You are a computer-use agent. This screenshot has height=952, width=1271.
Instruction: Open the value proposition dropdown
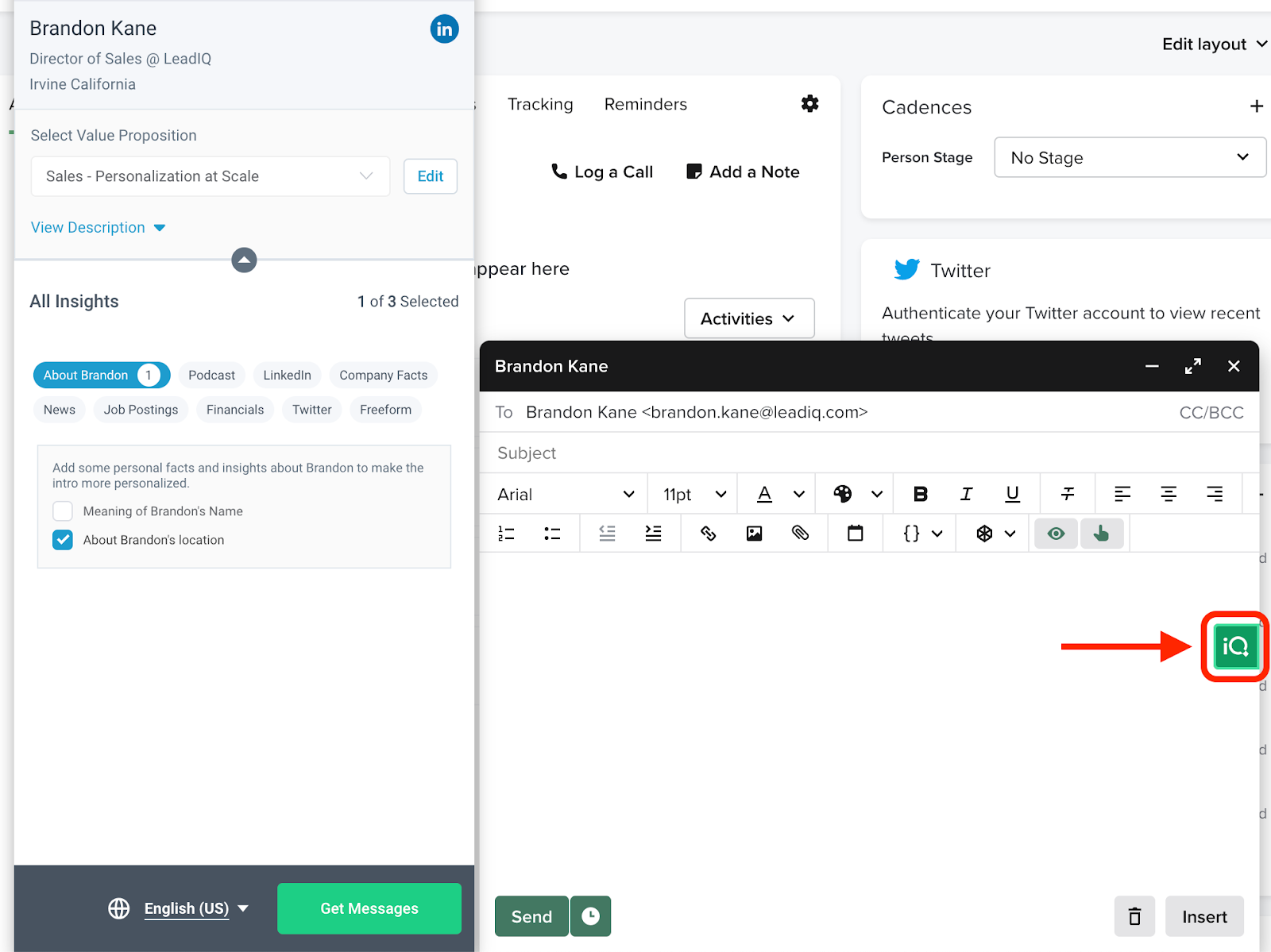pyautogui.click(x=210, y=176)
